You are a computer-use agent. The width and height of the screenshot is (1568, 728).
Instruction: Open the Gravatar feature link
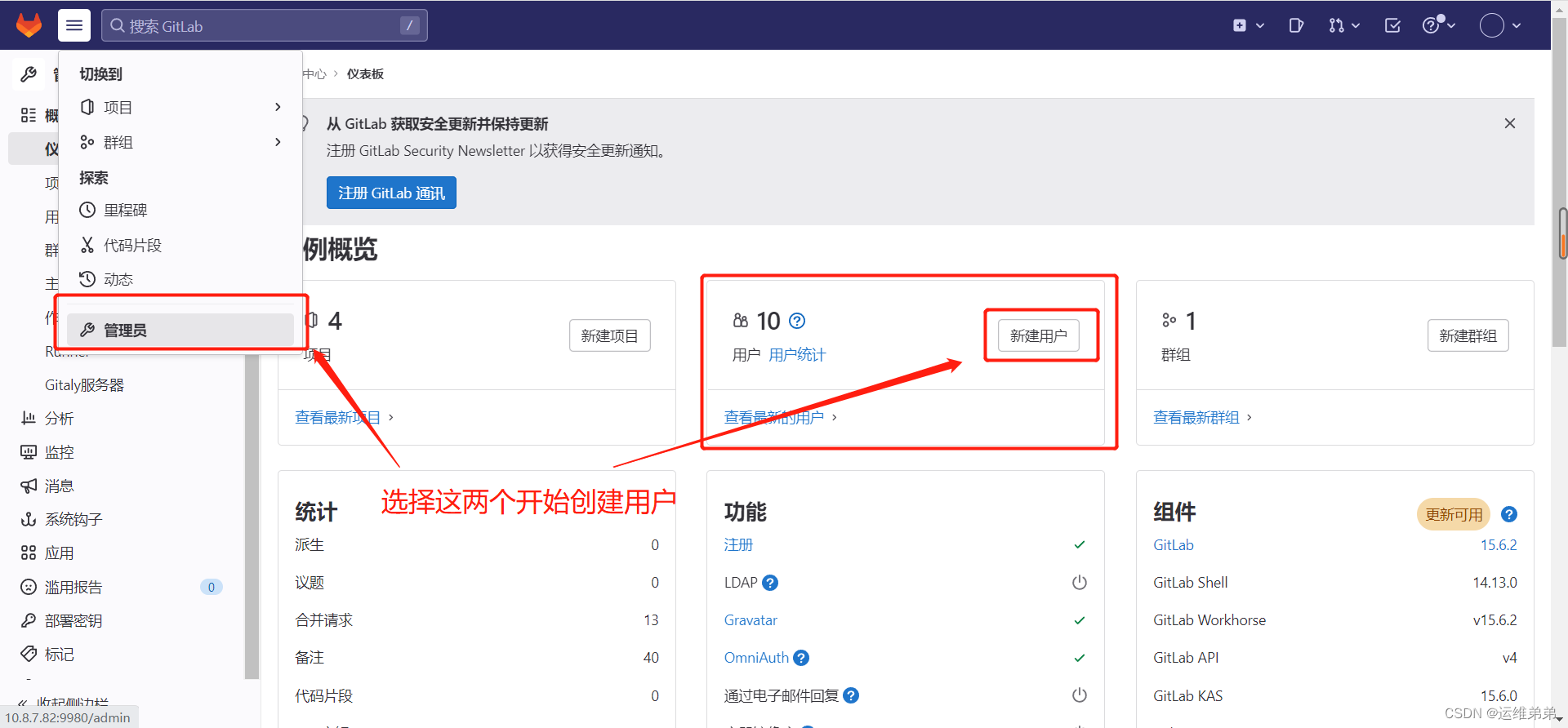(x=751, y=620)
